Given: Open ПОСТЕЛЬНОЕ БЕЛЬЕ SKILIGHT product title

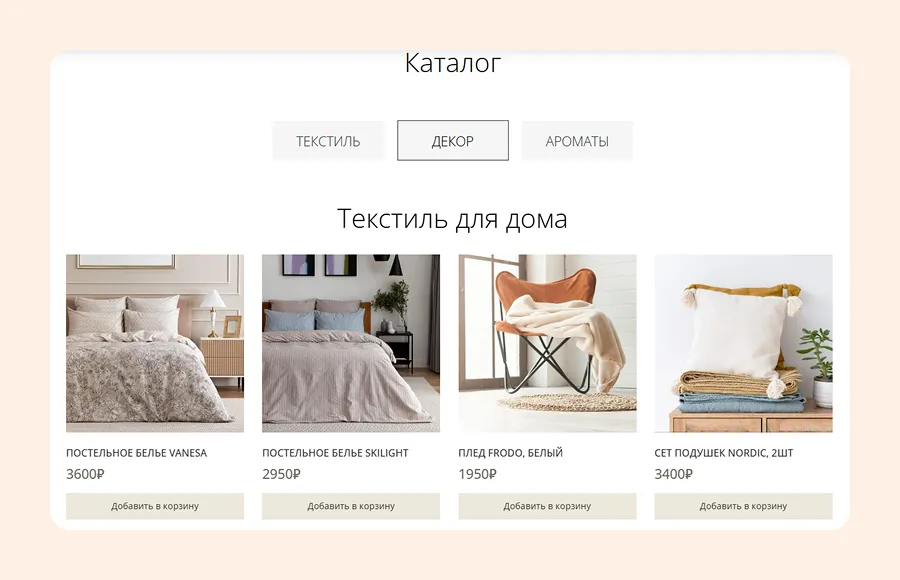Looking at the screenshot, I should pos(335,453).
